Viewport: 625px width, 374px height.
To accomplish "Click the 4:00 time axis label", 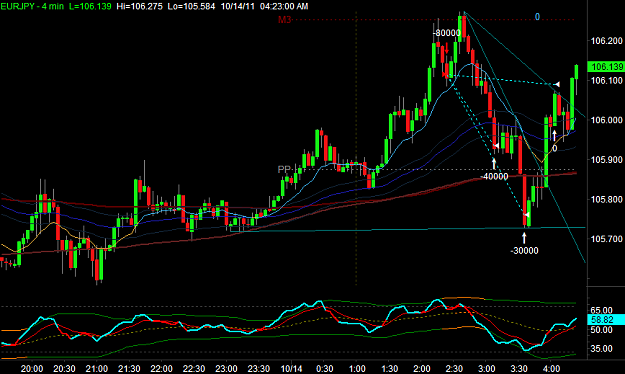I will tap(552, 368).
